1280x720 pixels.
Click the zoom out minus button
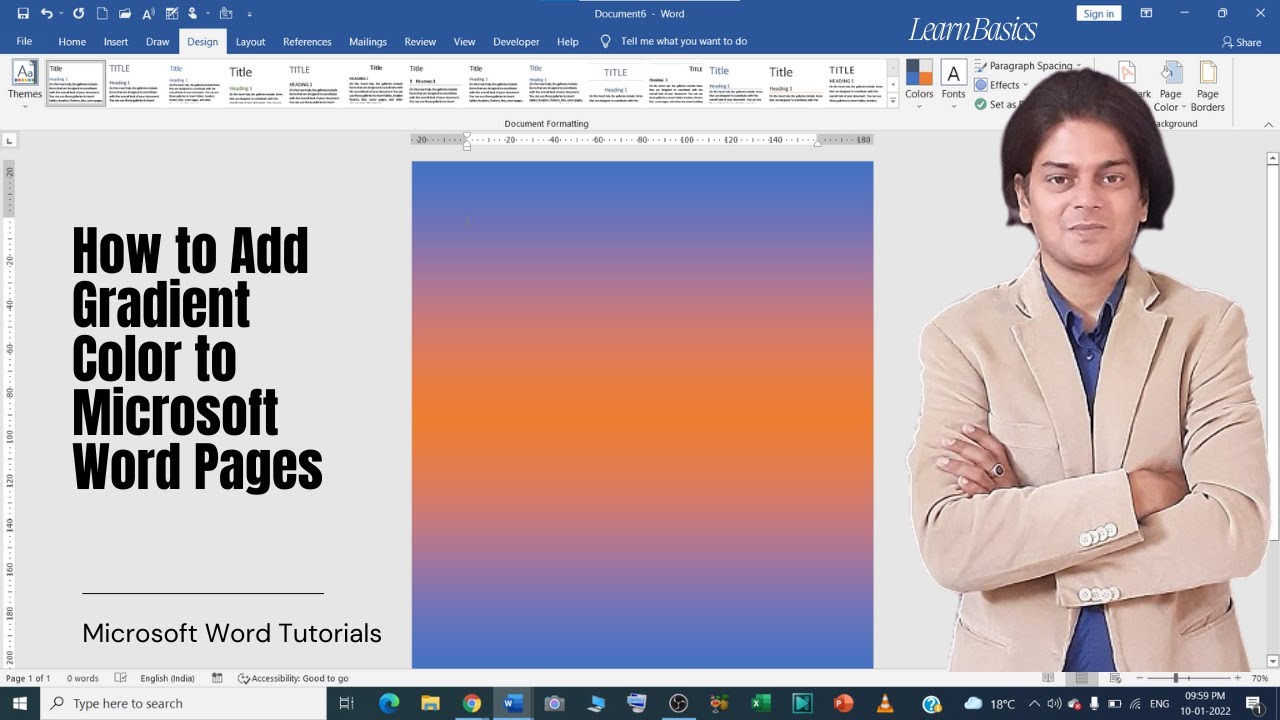click(x=1140, y=678)
